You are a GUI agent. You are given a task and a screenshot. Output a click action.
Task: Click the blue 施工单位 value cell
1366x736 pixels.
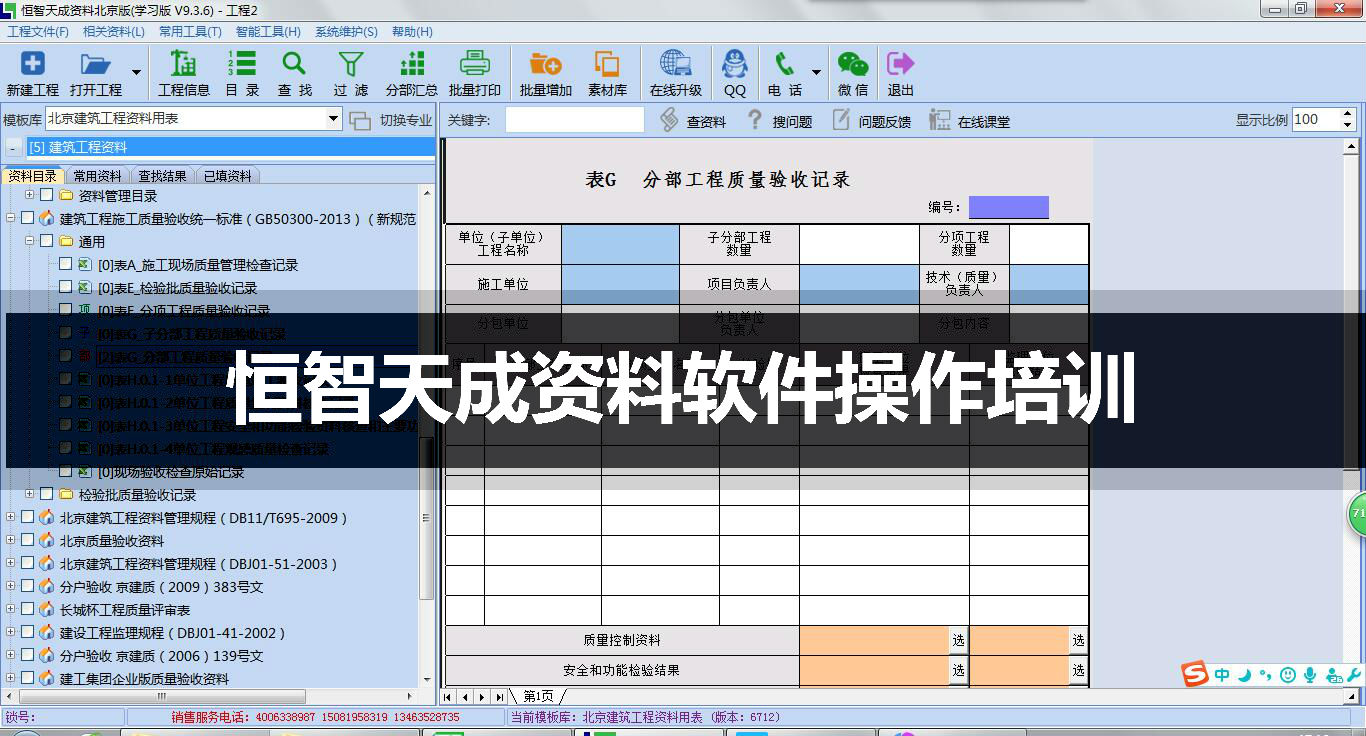620,284
